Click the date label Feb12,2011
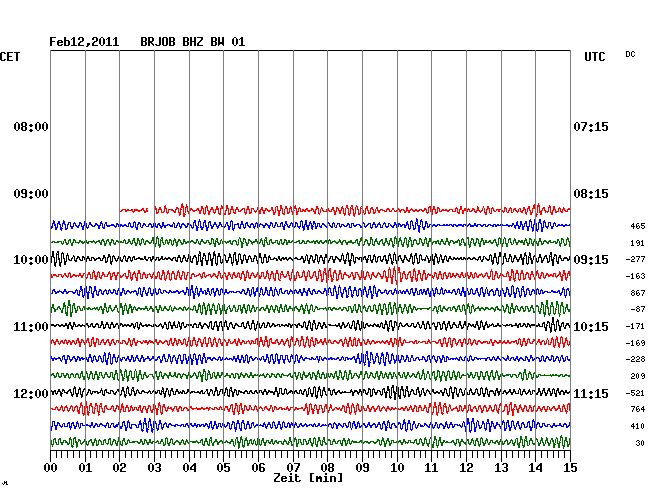 [84, 42]
